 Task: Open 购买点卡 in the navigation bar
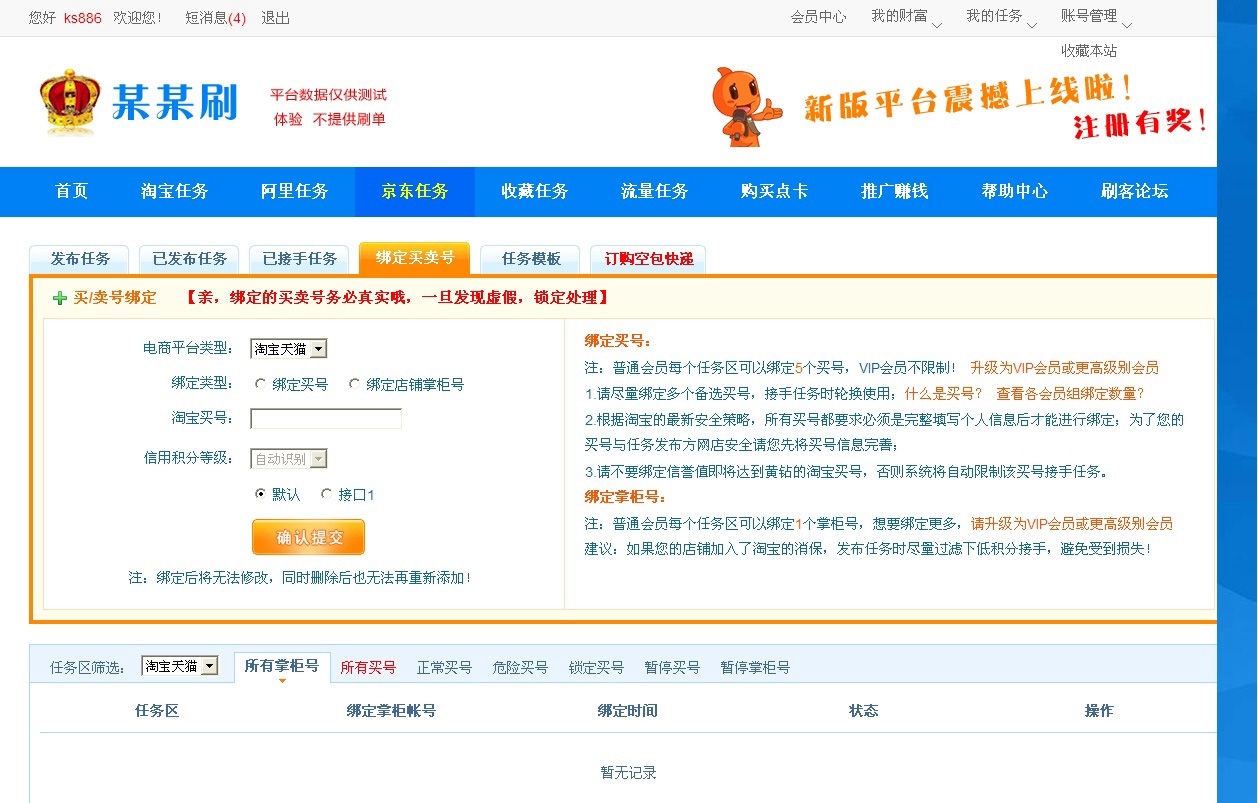[775, 191]
